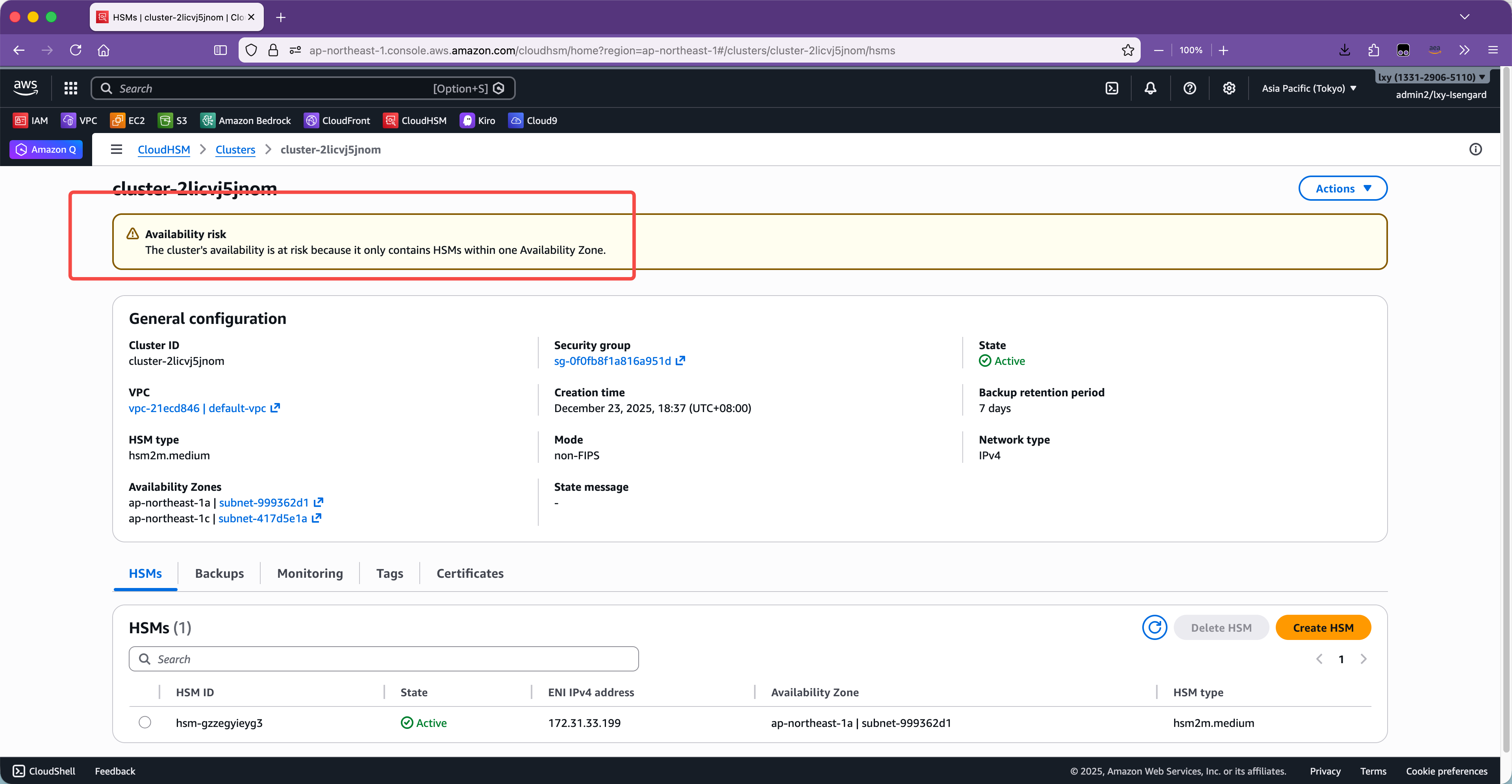Image resolution: width=1512 pixels, height=784 pixels.
Task: Refresh the HSMs list
Action: [1154, 627]
